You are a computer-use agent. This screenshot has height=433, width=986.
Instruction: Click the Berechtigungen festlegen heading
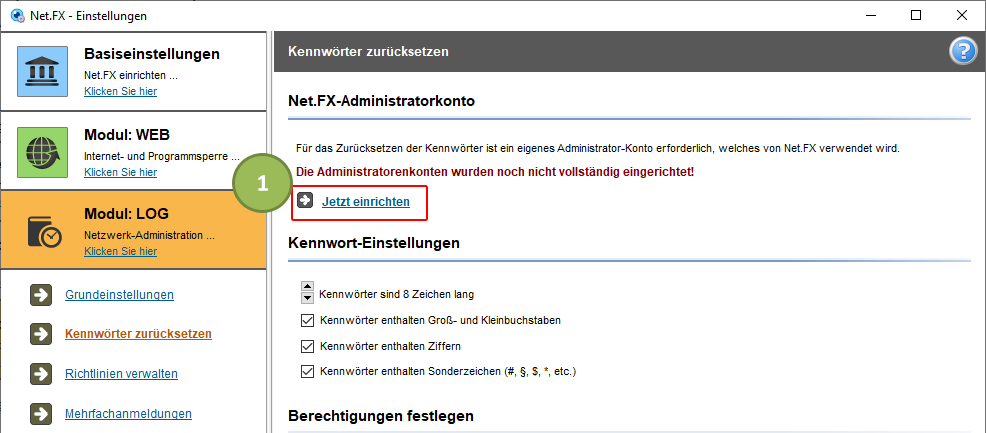(x=380, y=416)
